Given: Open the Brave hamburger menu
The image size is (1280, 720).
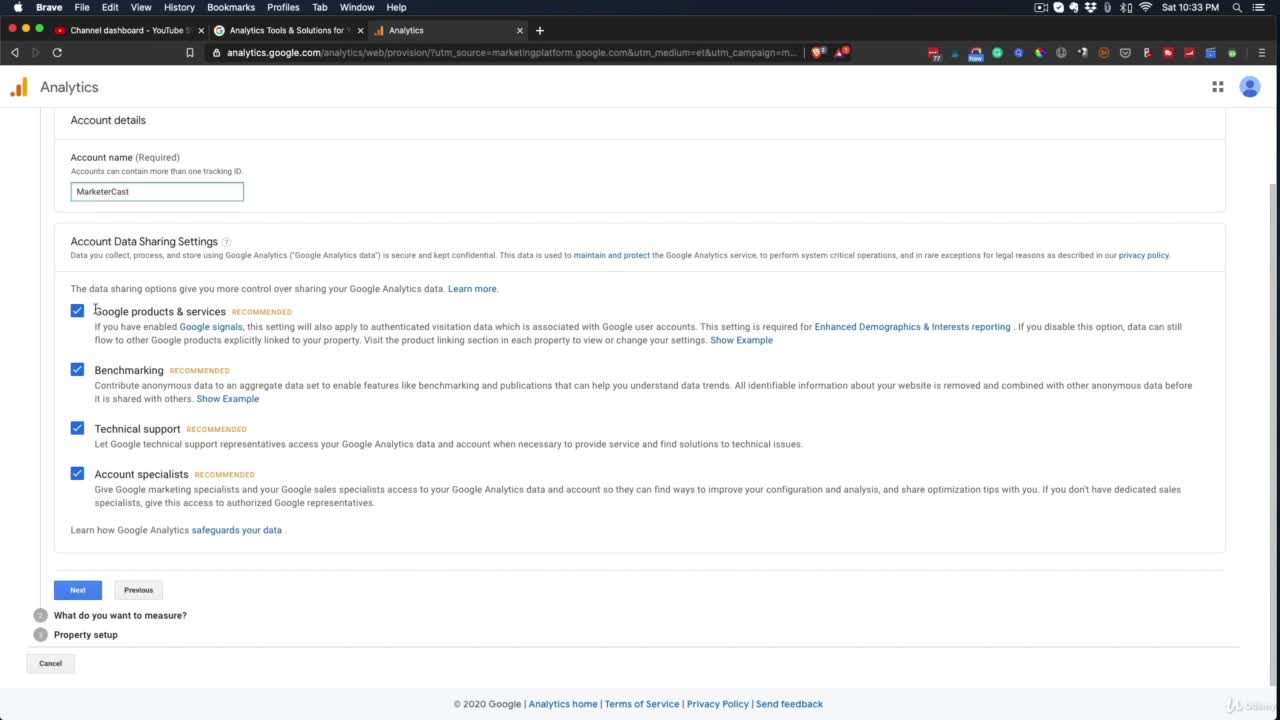Looking at the screenshot, I should click(x=1261, y=52).
